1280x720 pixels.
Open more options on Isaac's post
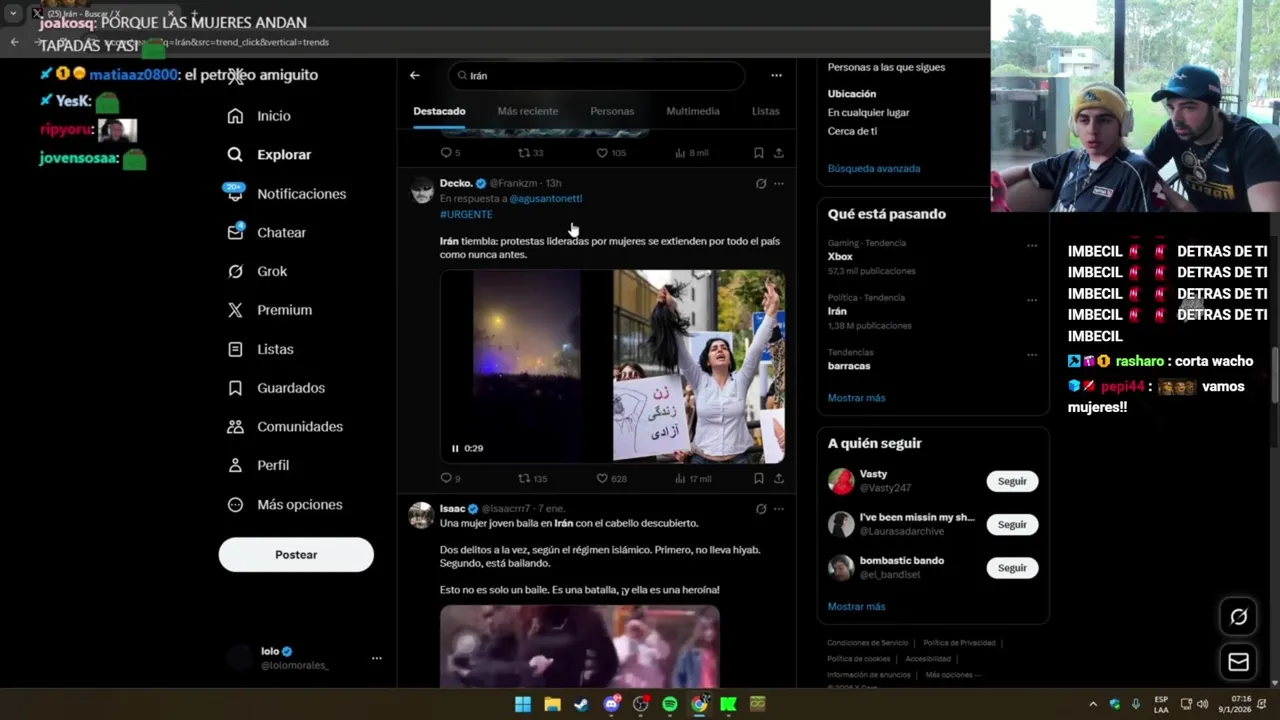[x=779, y=509]
